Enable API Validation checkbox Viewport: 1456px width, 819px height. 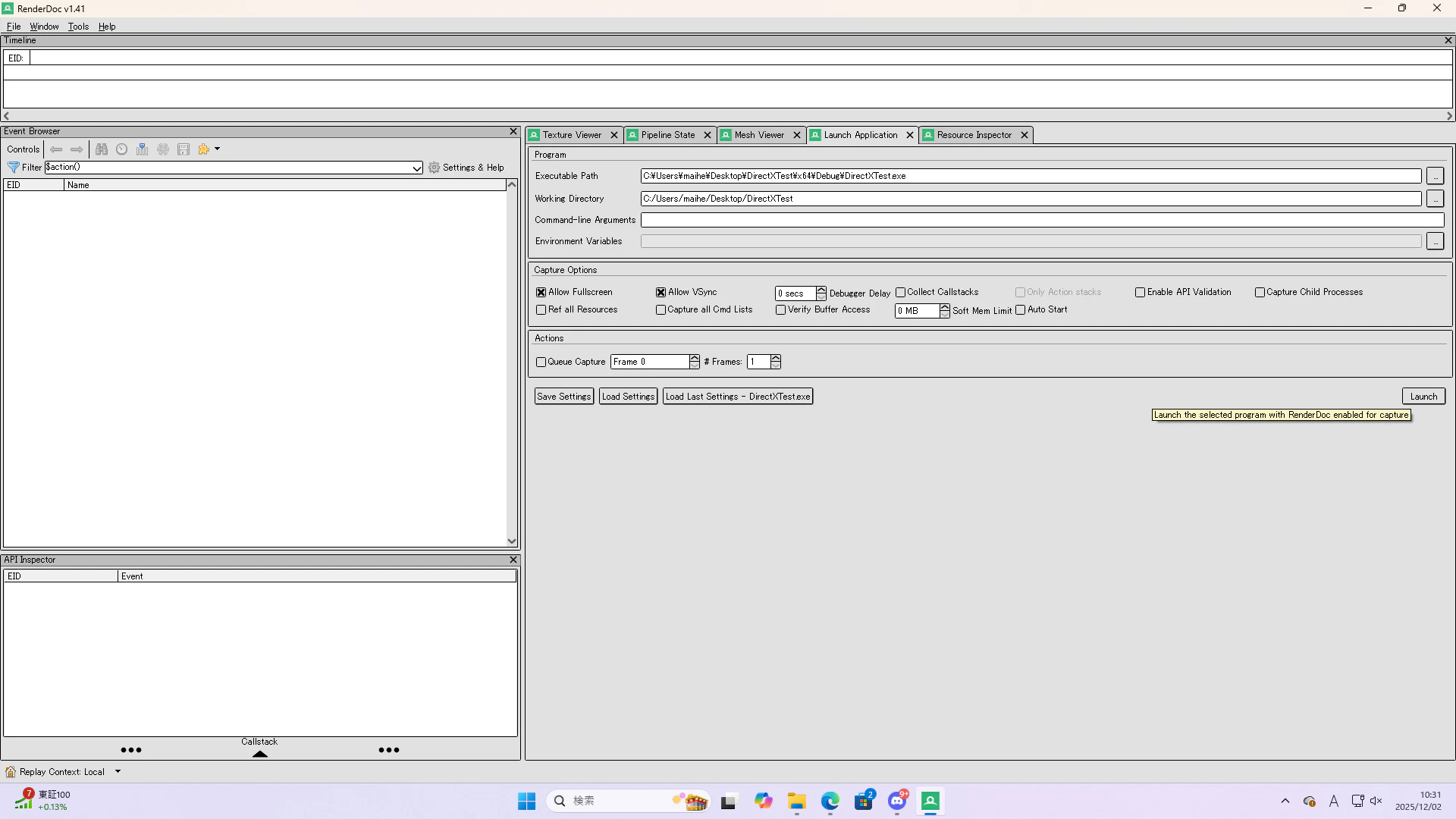click(1140, 293)
